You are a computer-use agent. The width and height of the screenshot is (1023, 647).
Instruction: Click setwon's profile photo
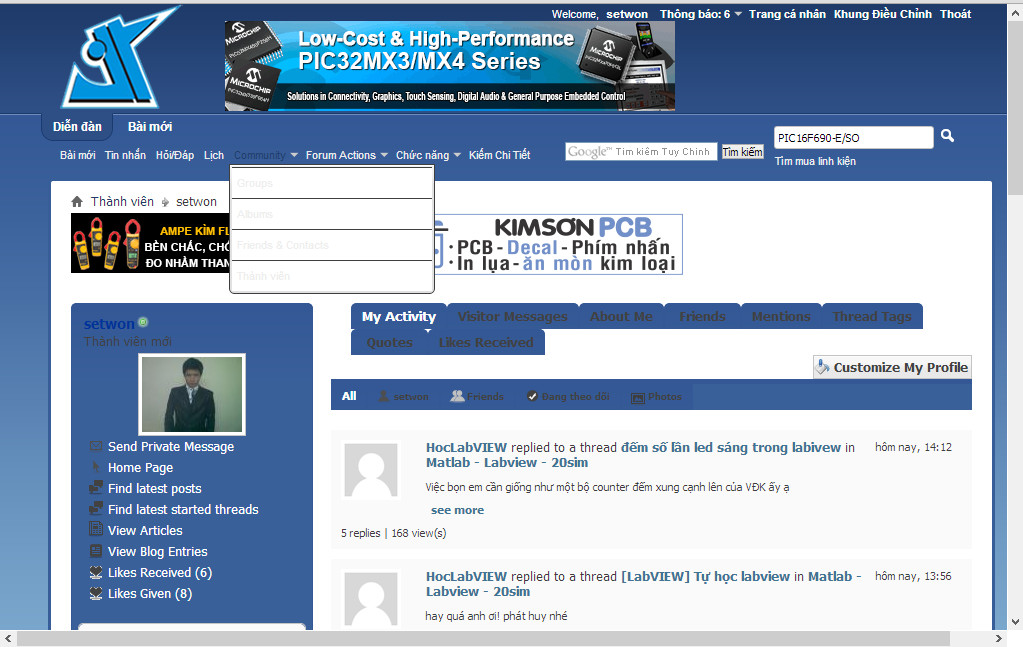click(192, 394)
